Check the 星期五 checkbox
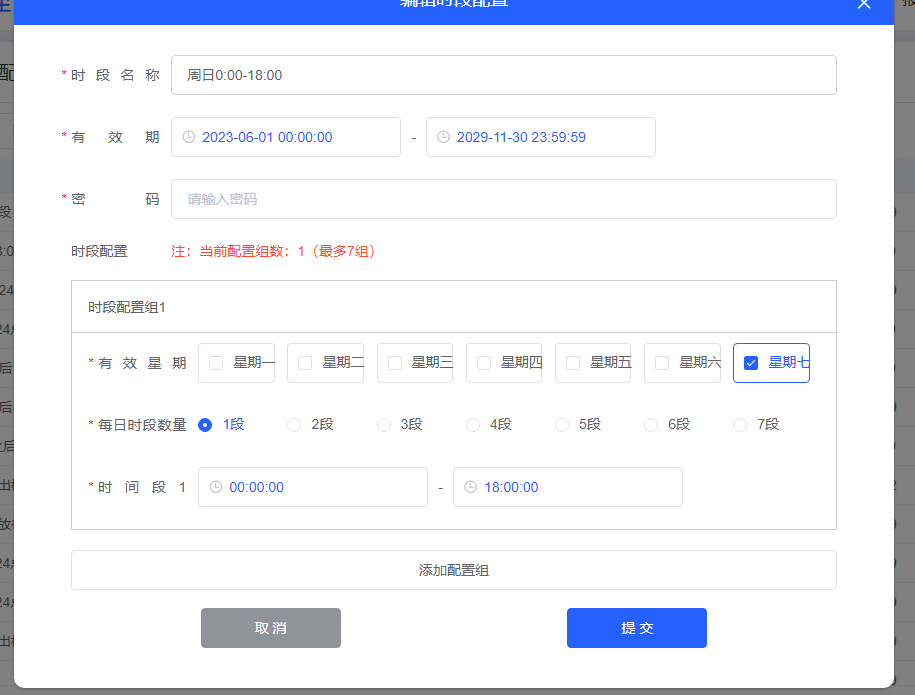 [x=572, y=363]
